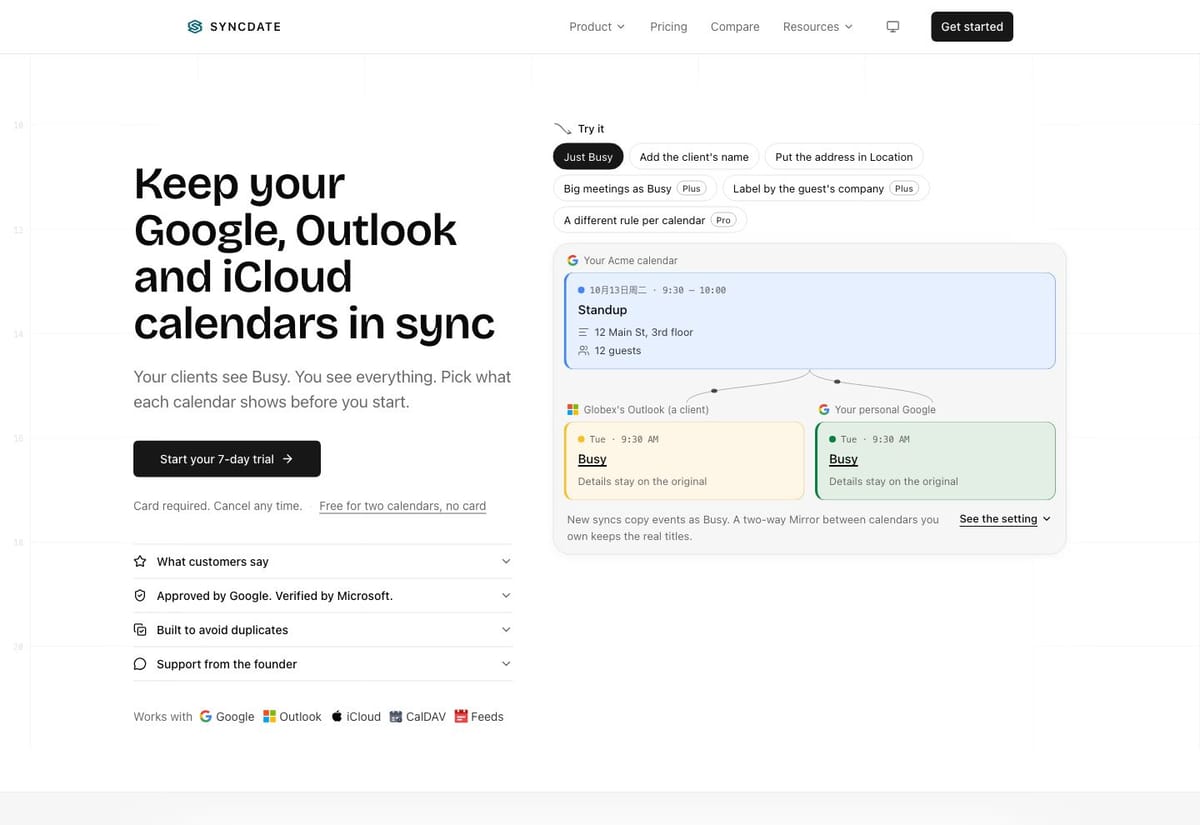
Task: Click the CalDAV icon in the Works with row
Action: 396,717
